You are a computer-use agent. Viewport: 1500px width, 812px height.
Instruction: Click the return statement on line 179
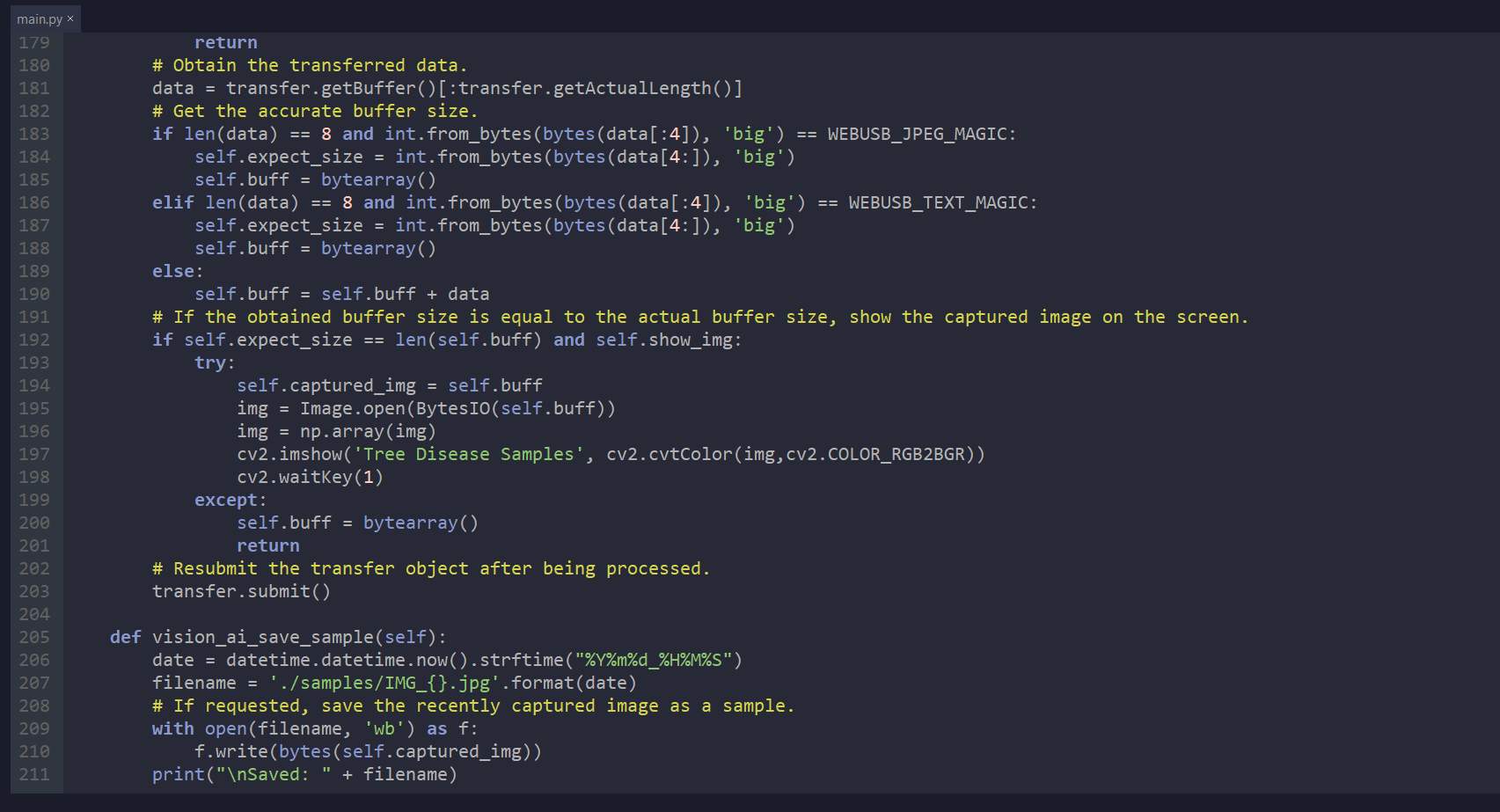point(225,41)
